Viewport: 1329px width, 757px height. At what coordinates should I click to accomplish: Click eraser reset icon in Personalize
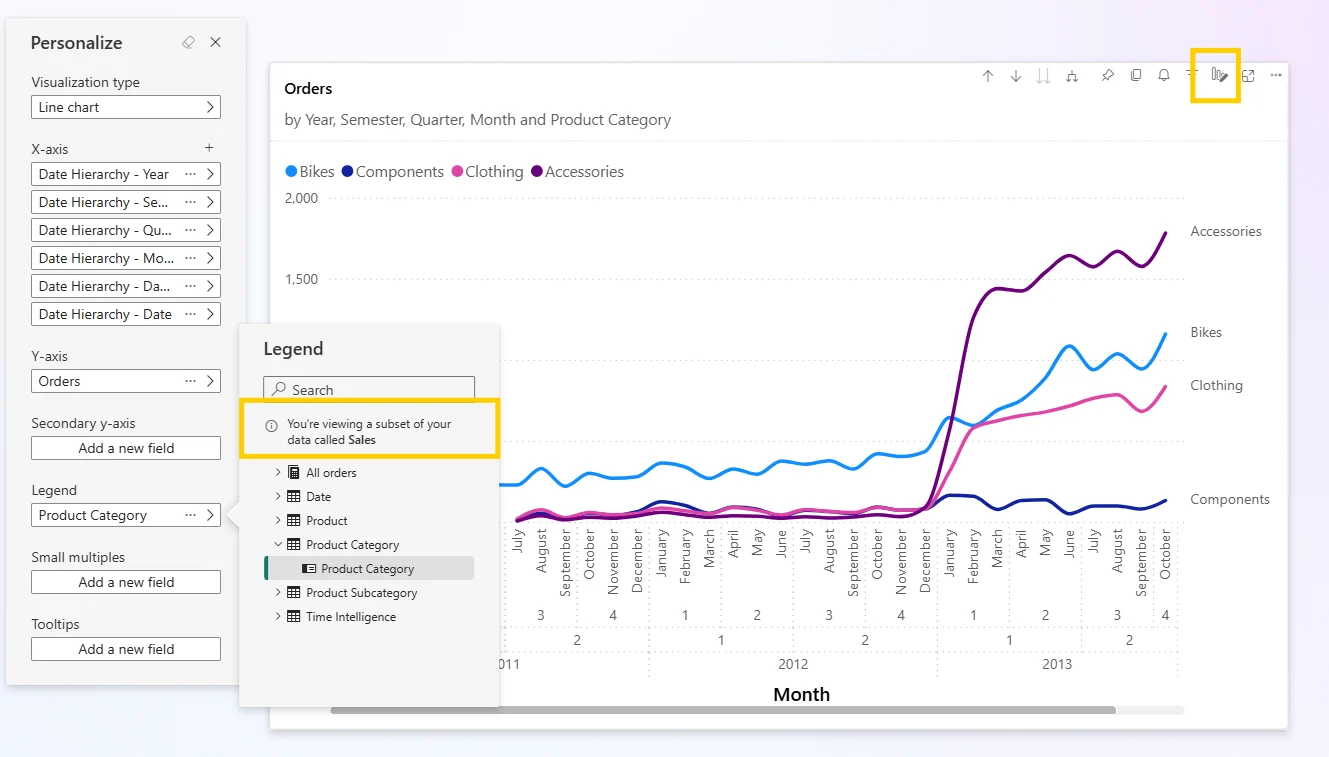point(188,43)
